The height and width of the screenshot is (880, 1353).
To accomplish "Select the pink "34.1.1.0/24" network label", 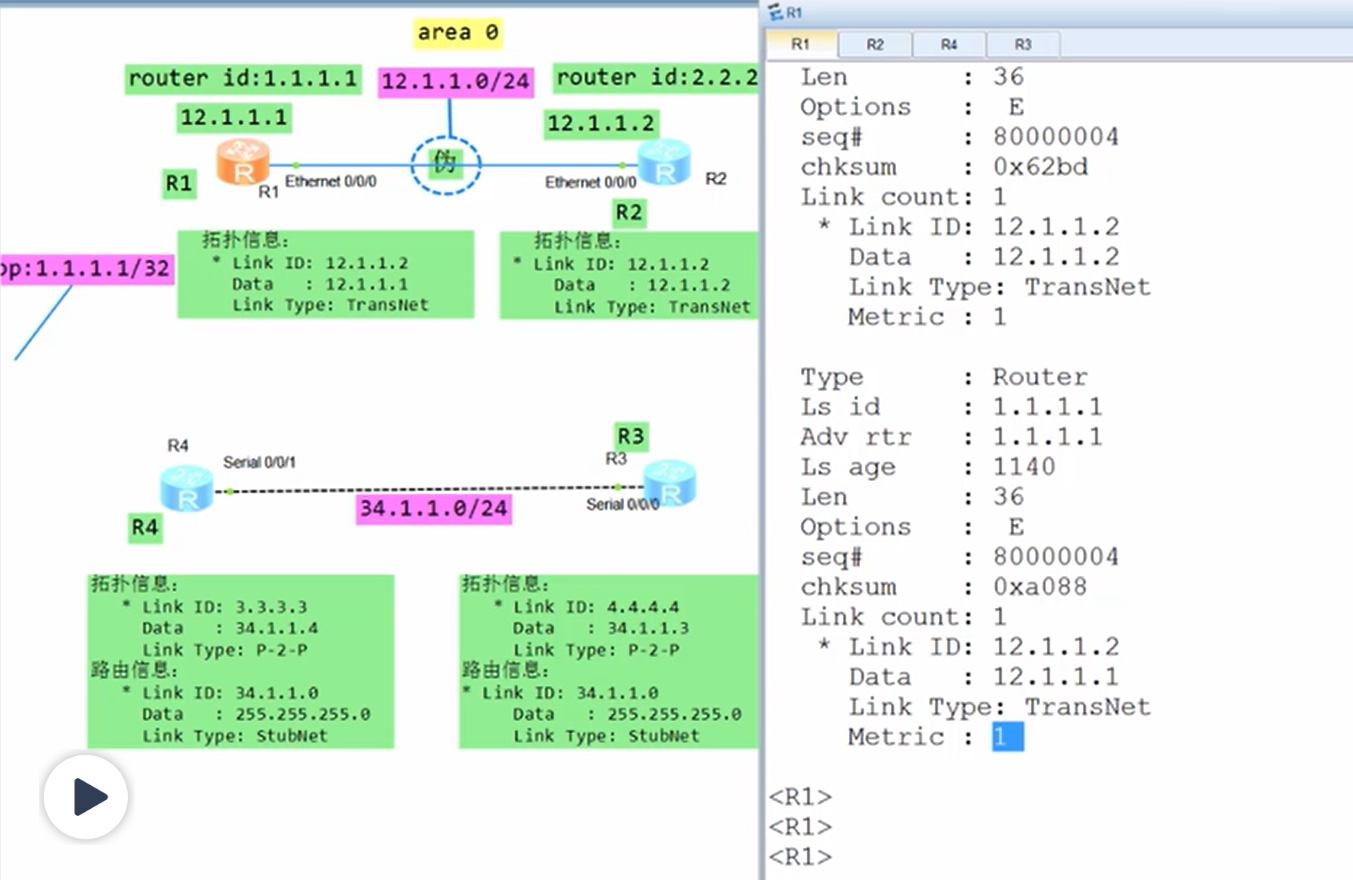I will coord(434,508).
